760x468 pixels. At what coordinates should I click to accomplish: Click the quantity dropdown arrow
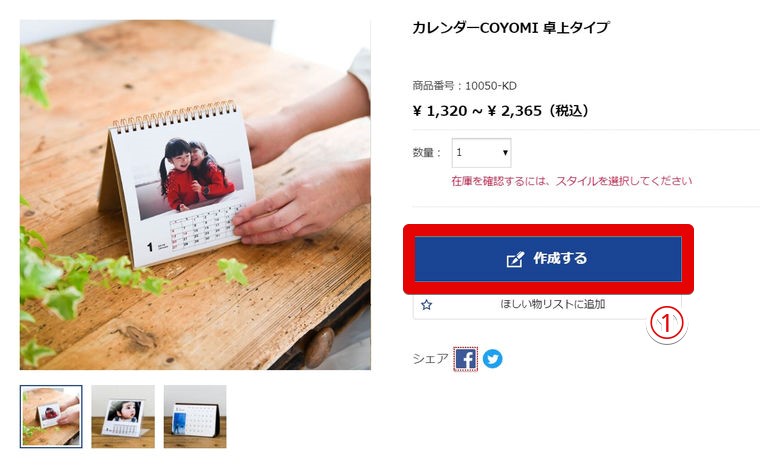tap(505, 153)
